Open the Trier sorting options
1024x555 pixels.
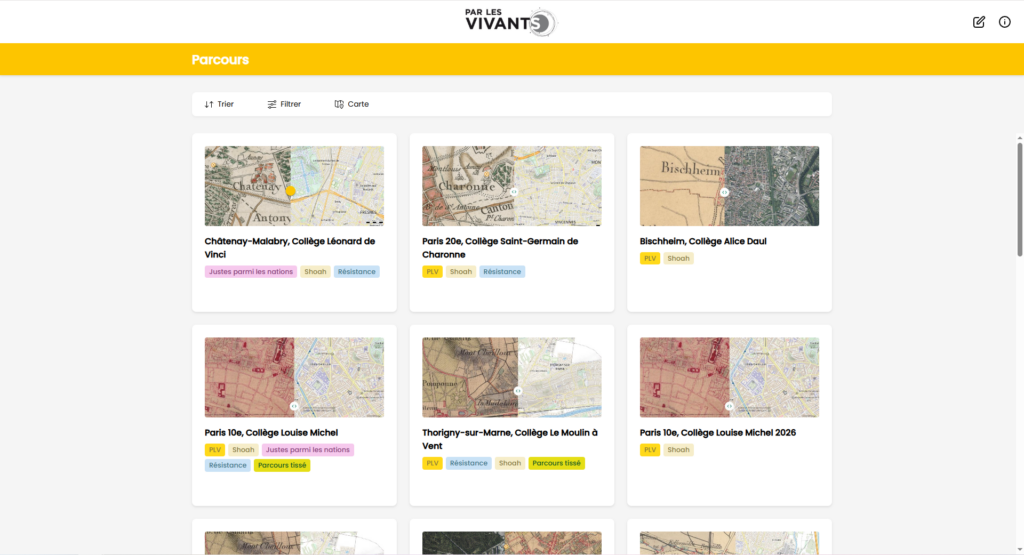click(219, 104)
